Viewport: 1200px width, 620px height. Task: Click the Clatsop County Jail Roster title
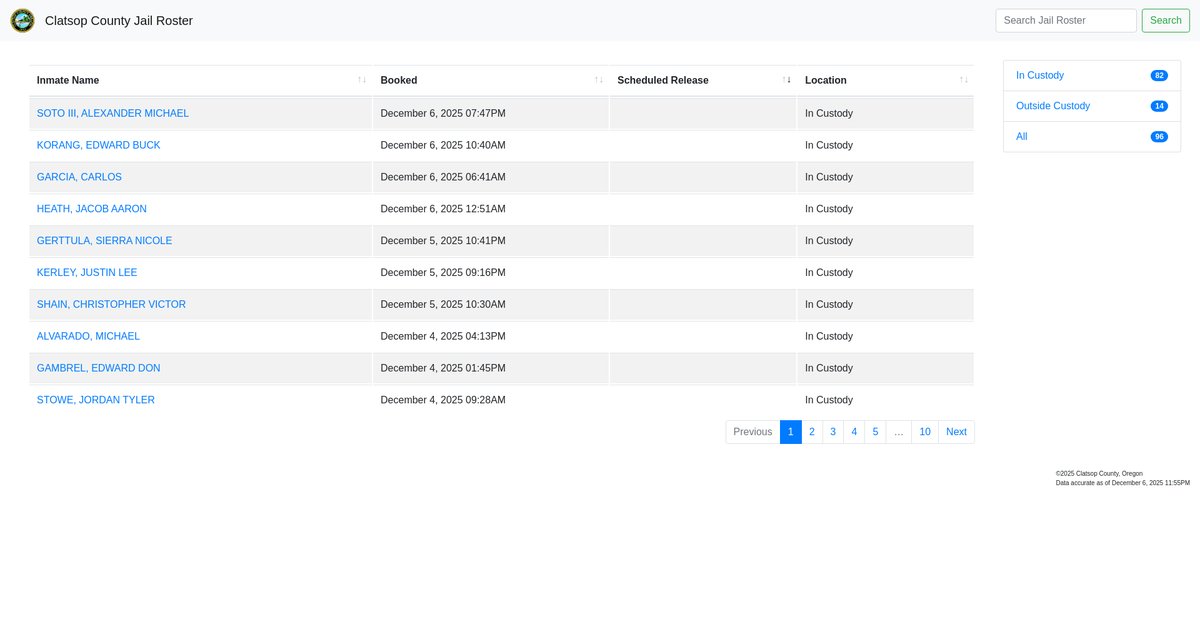(119, 20)
